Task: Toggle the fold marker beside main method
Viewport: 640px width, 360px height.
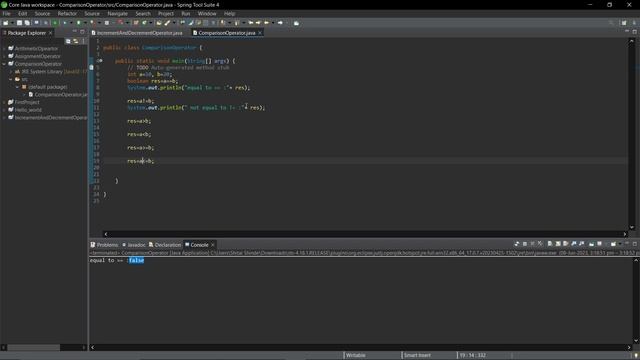Action: point(100,61)
